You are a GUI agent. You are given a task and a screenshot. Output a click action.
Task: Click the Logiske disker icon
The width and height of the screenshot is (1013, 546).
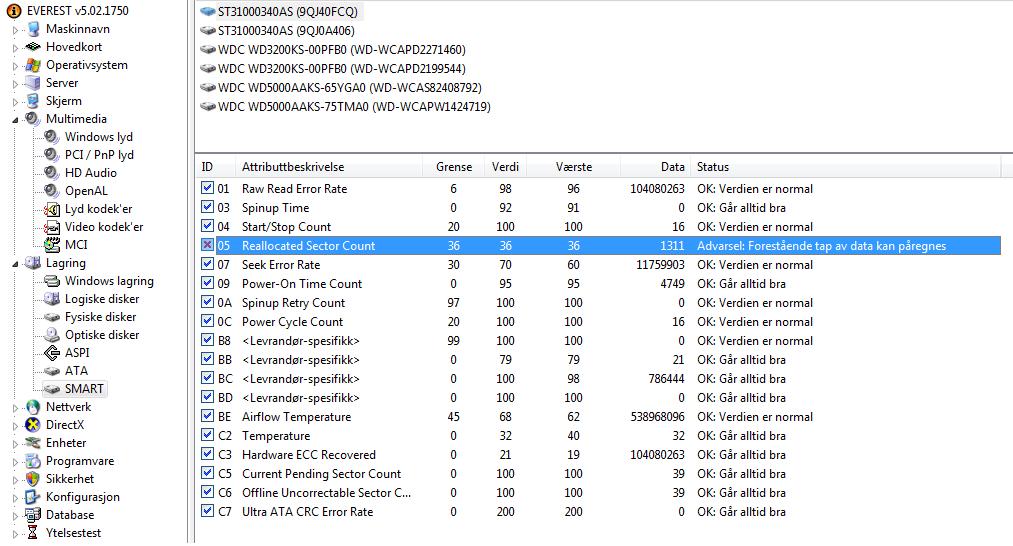(x=52, y=299)
